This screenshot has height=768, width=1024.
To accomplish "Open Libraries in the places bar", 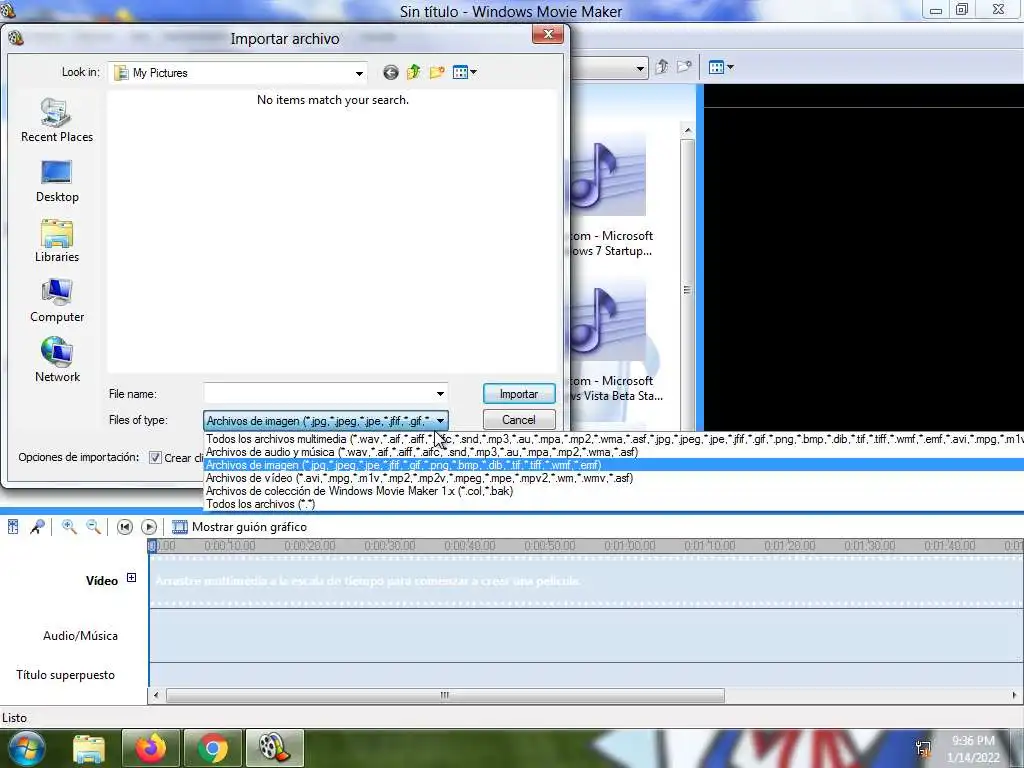I will pyautogui.click(x=57, y=242).
